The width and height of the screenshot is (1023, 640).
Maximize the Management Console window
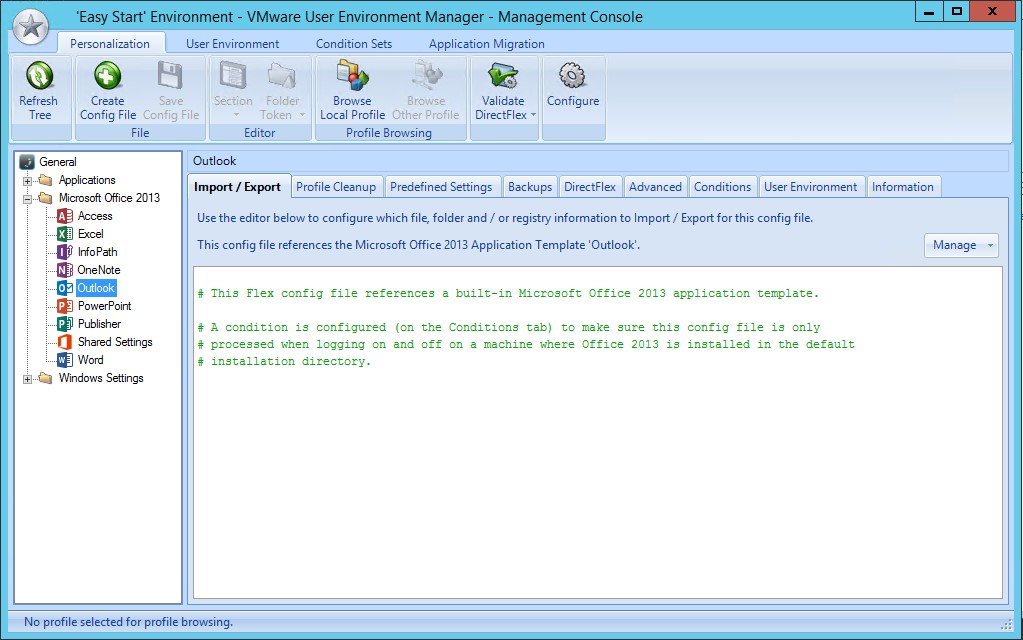tap(956, 11)
